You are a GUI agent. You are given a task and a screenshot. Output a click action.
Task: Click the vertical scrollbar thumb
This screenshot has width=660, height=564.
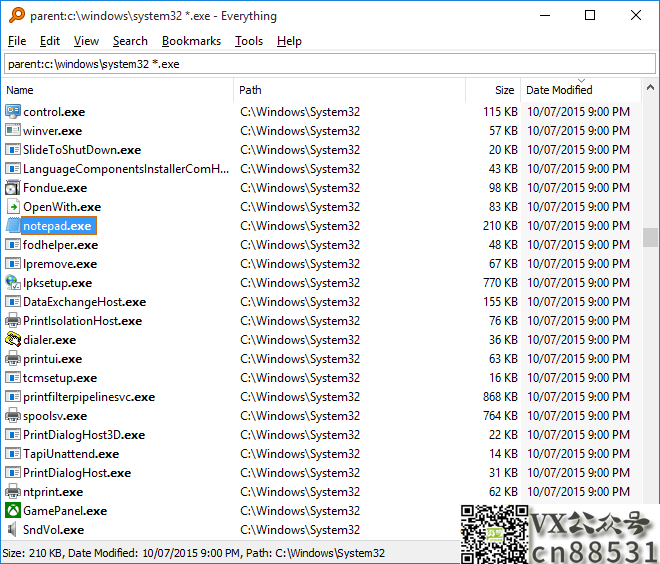click(651, 237)
